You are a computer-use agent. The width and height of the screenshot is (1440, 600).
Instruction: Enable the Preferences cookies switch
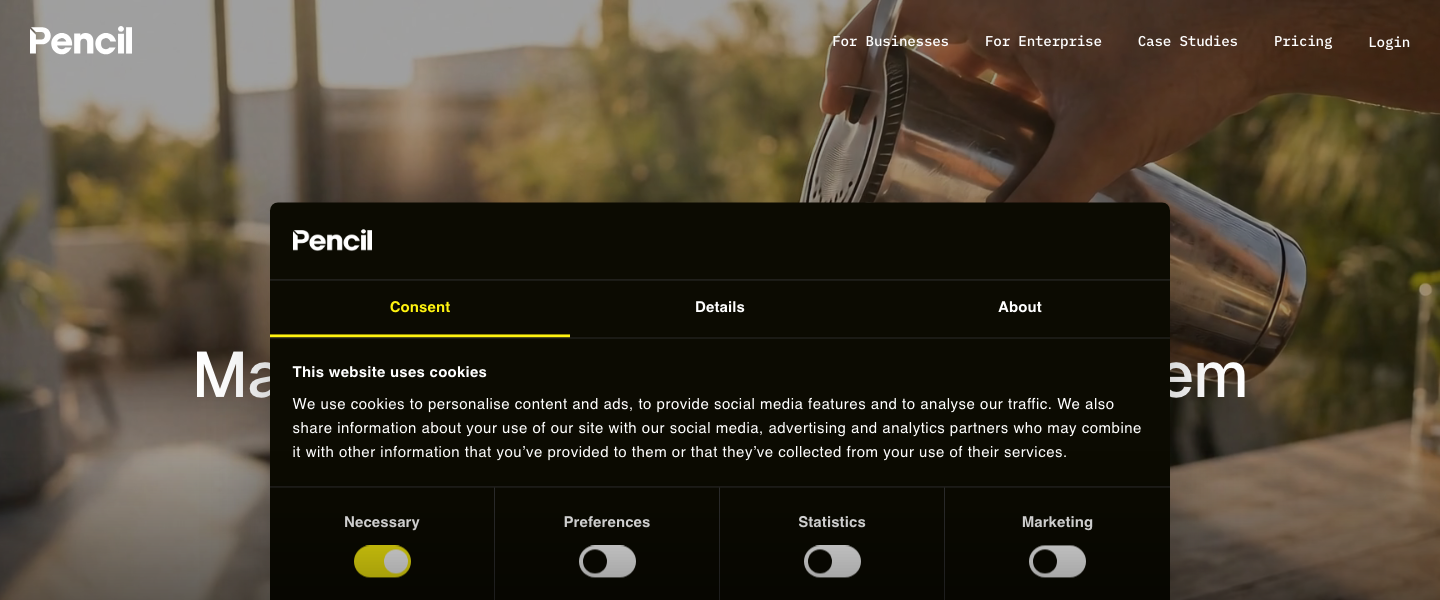pos(607,561)
